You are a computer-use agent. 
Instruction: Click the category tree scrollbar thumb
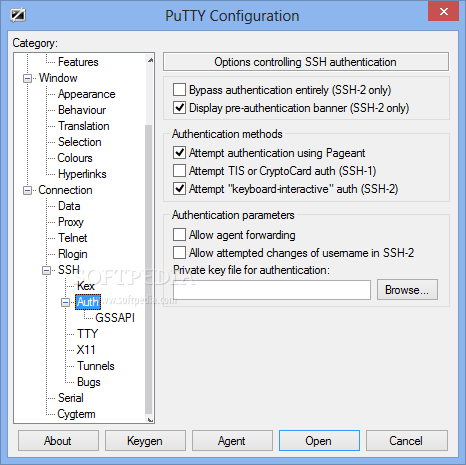pos(149,270)
